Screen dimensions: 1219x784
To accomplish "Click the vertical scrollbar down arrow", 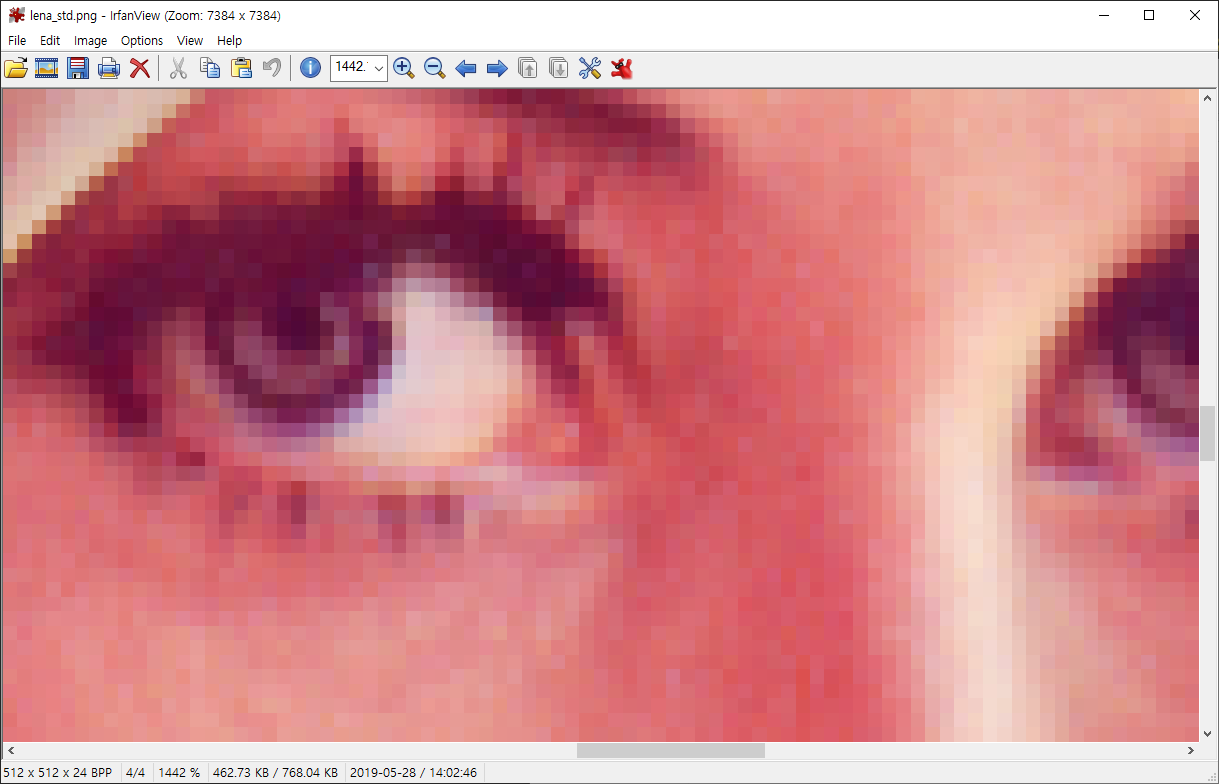I will click(x=1207, y=734).
